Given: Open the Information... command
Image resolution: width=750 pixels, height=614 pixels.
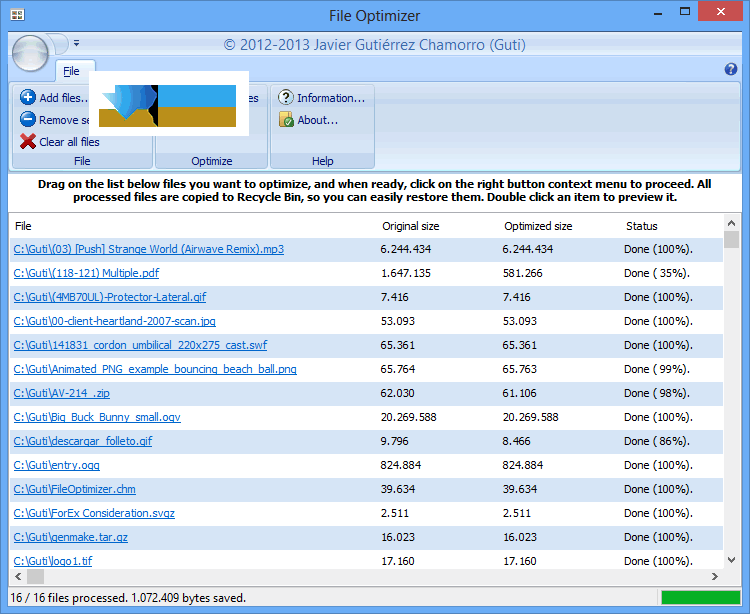Looking at the screenshot, I should point(331,98).
